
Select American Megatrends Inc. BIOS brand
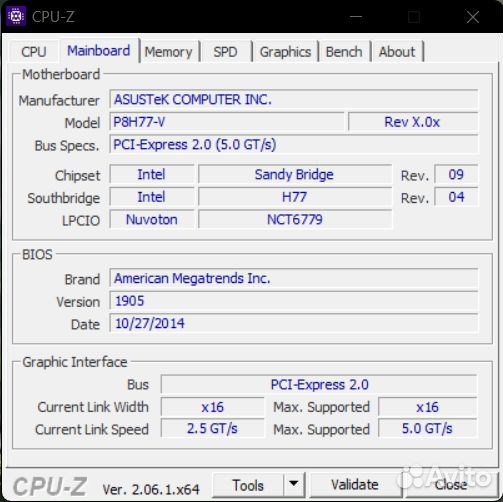pos(294,278)
